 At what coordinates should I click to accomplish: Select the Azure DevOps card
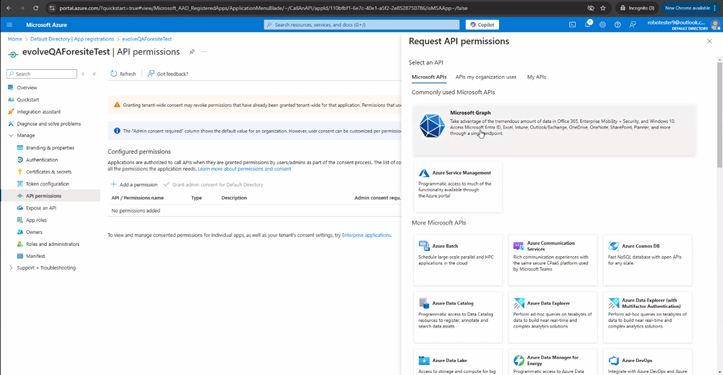pyautogui.click(x=647, y=362)
